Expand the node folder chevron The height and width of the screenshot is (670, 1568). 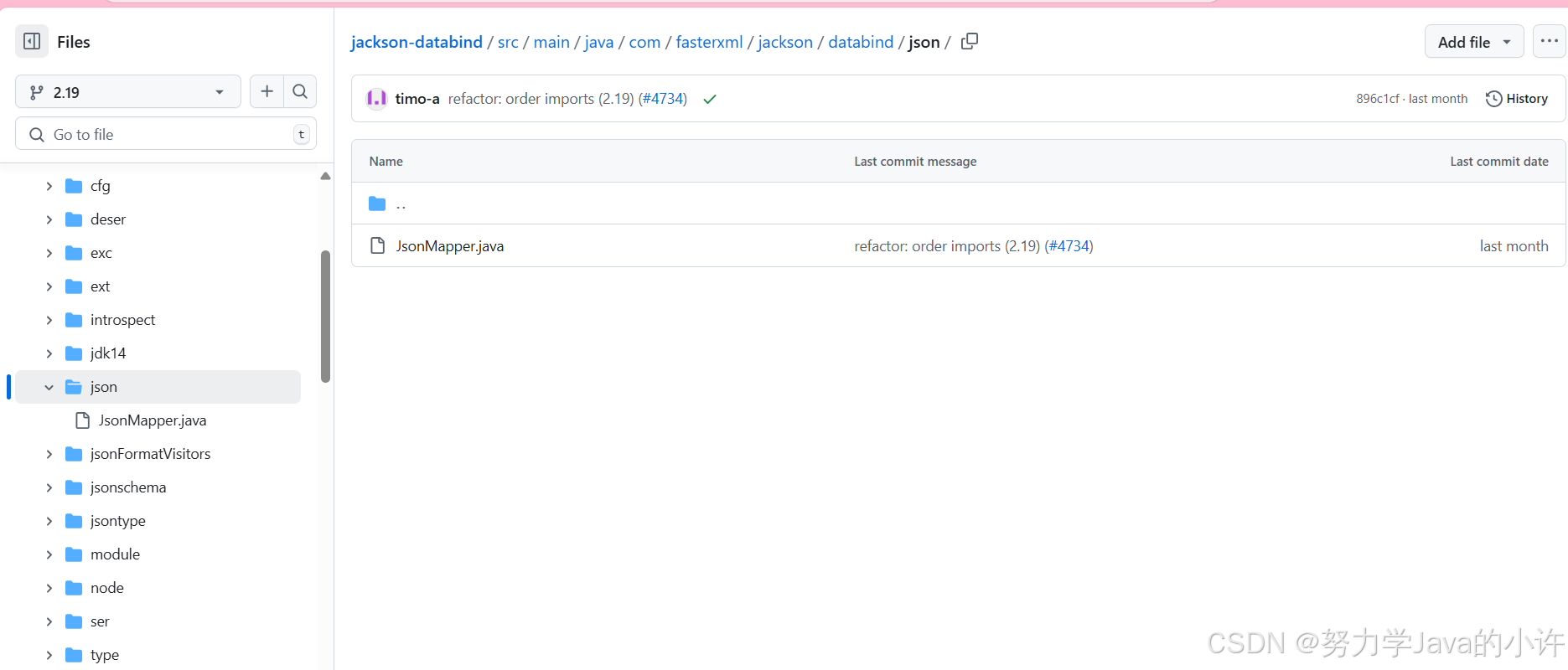(x=49, y=588)
